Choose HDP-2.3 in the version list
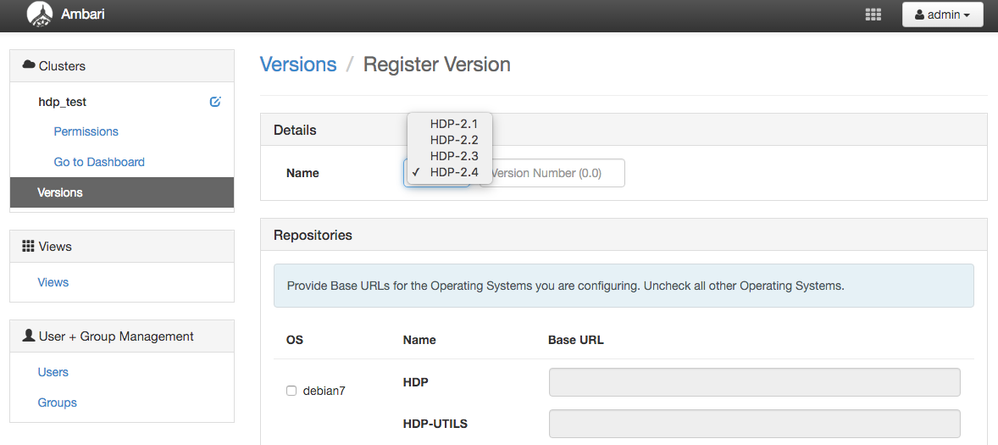The image size is (998, 445). click(x=454, y=156)
